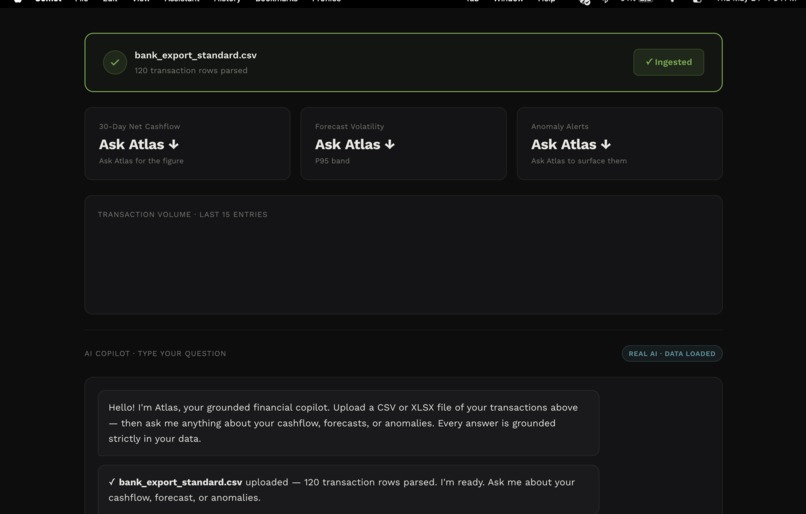Click 'Ask Atlas for the figure' caption
The image size is (806, 514).
(141, 161)
